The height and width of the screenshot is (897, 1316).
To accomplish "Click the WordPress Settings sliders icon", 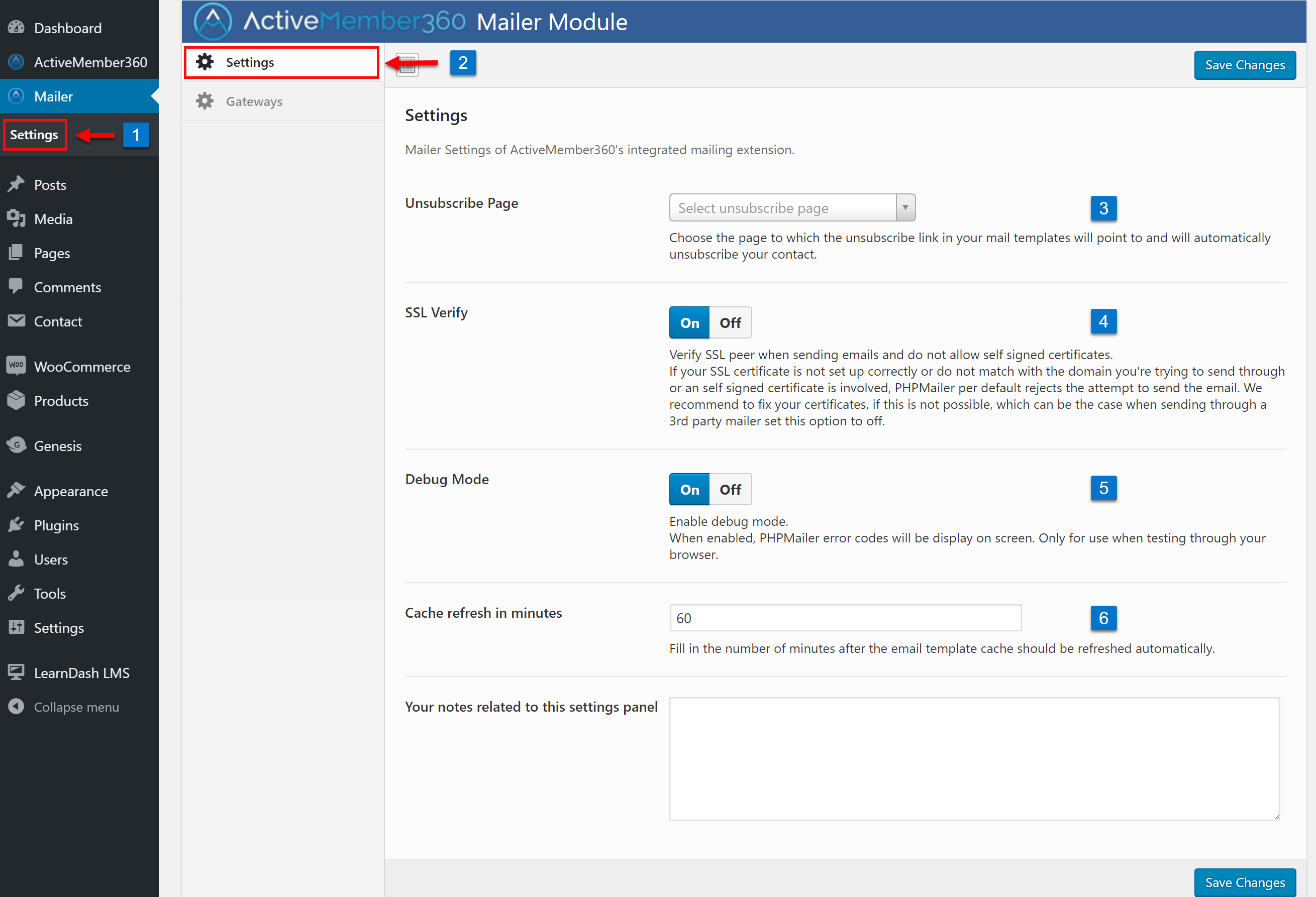I will click(x=17, y=626).
